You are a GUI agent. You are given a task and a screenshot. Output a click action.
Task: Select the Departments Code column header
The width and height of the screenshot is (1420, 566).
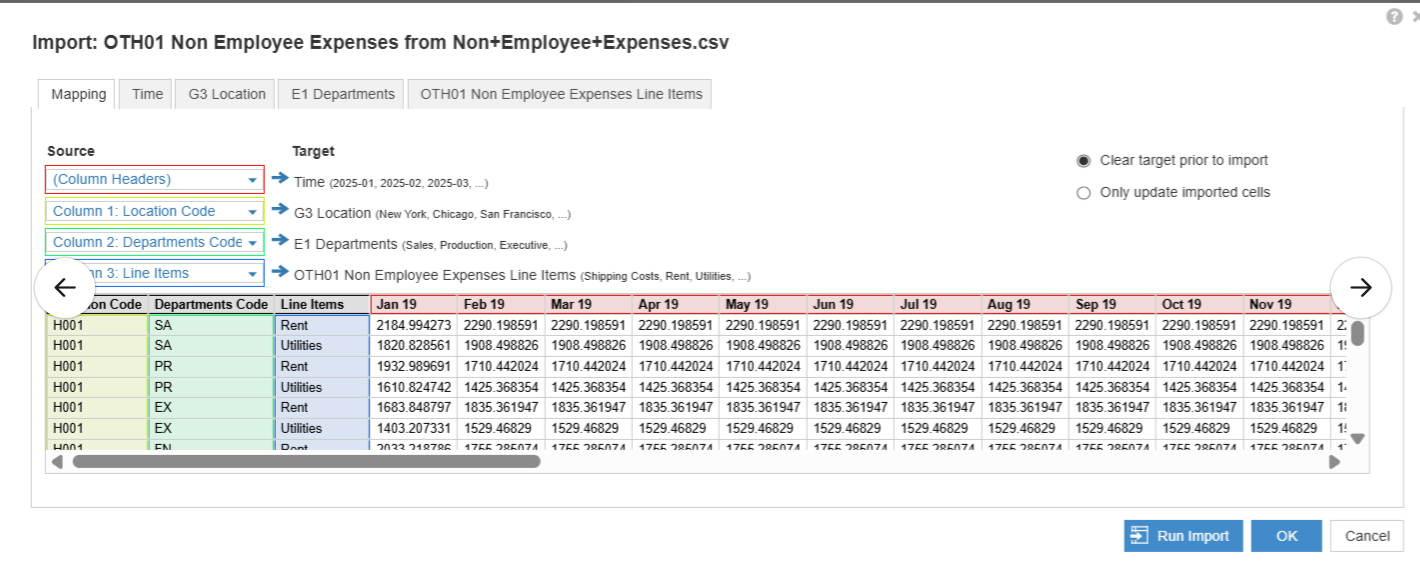click(211, 305)
